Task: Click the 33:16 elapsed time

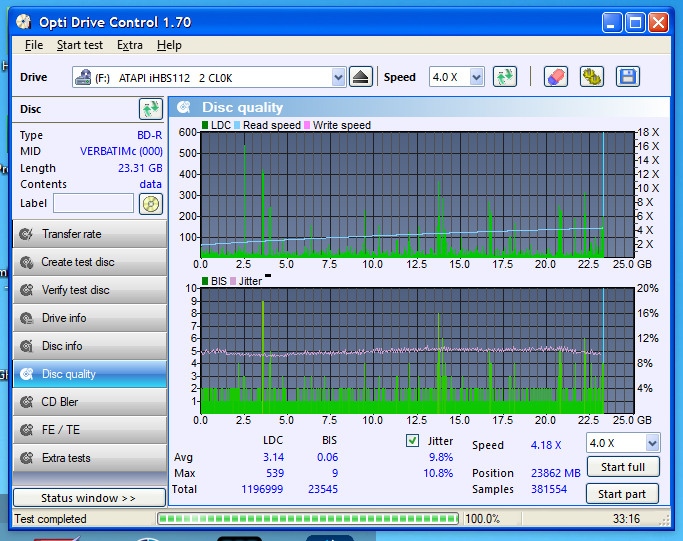Action: pos(626,519)
